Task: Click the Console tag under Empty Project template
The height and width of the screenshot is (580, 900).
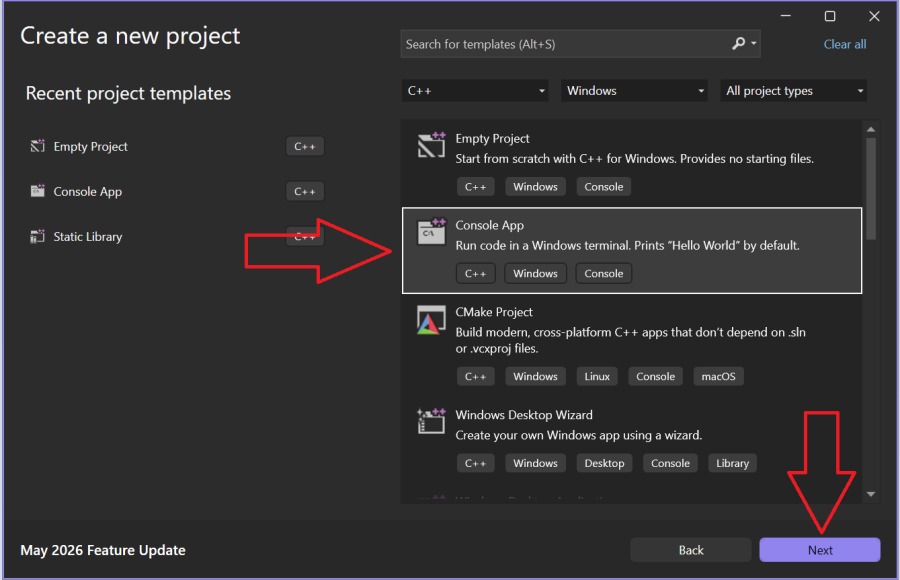Action: click(603, 187)
